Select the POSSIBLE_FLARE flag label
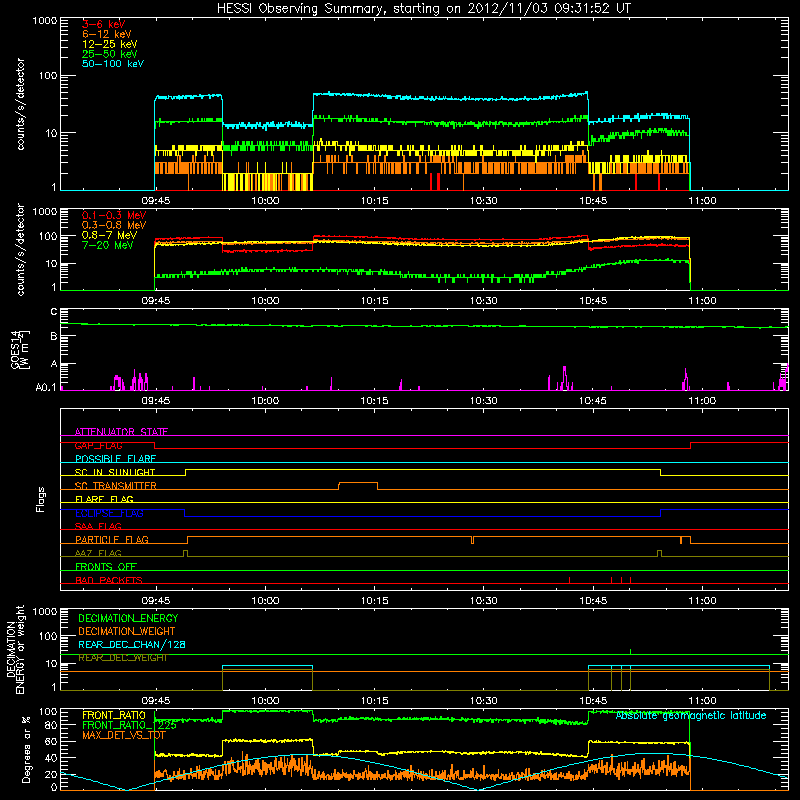The image size is (800, 800). (115, 459)
